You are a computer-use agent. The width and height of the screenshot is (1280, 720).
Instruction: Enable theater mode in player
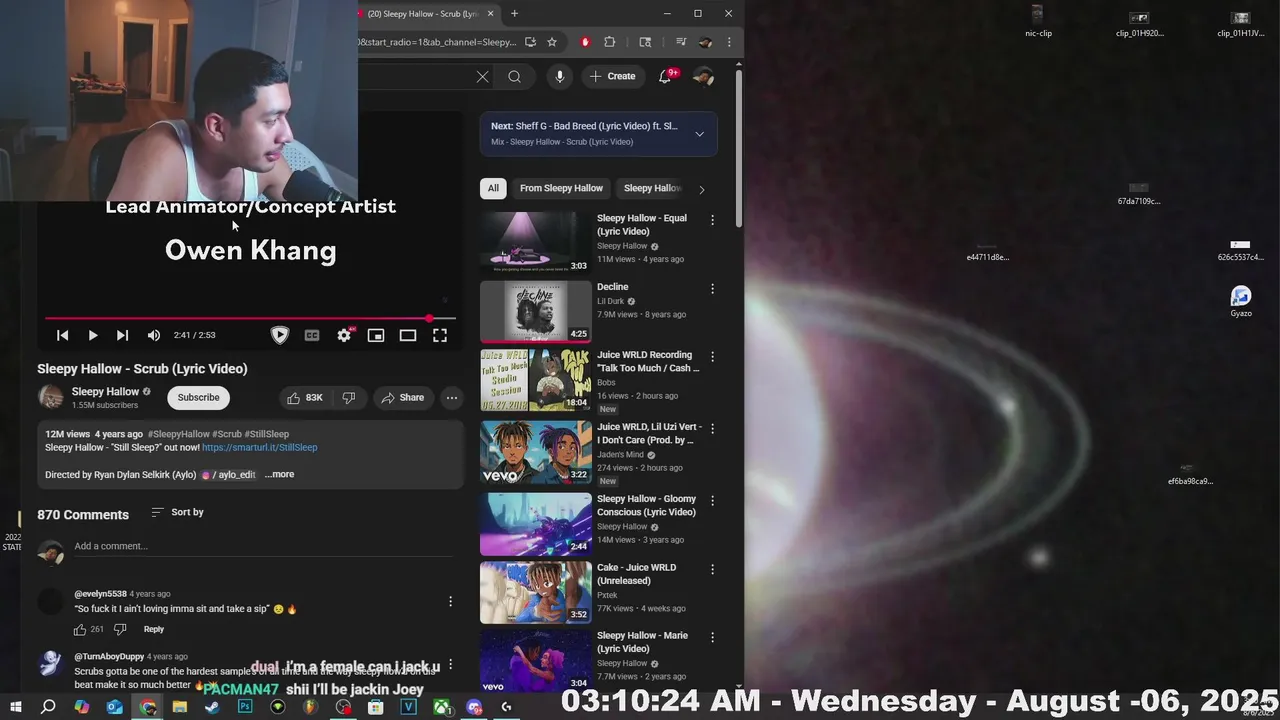point(408,336)
